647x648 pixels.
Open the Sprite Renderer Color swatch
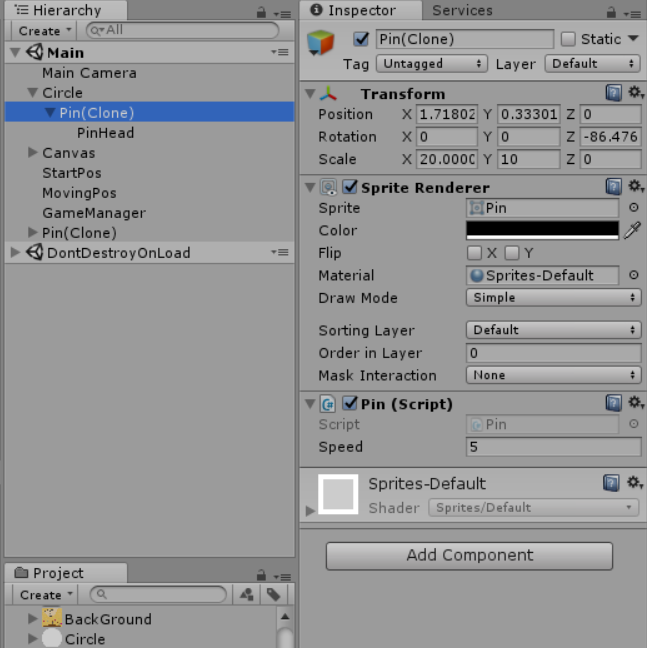[x=542, y=230]
